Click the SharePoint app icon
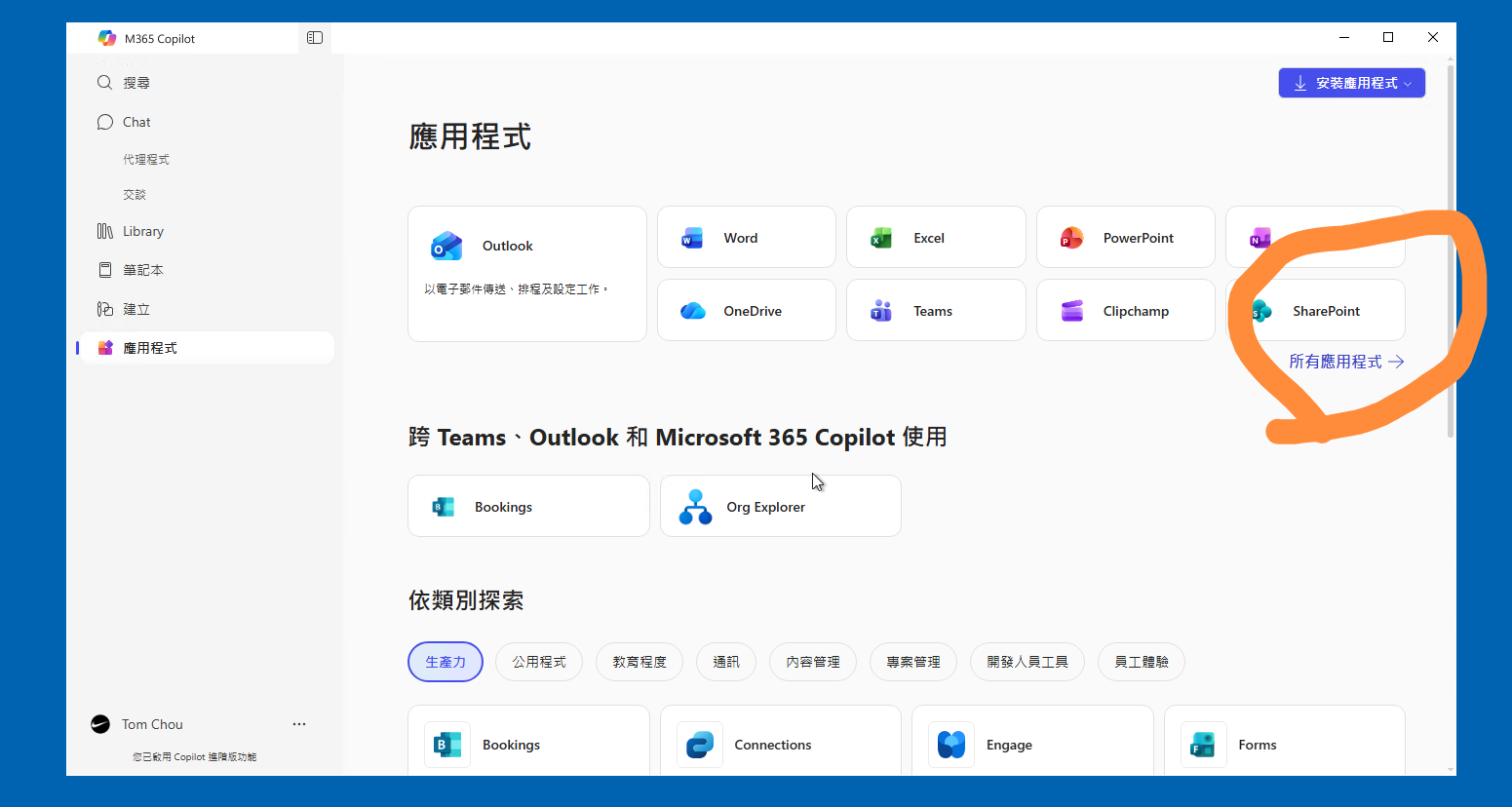This screenshot has width=1512, height=807. pyautogui.click(x=1261, y=311)
